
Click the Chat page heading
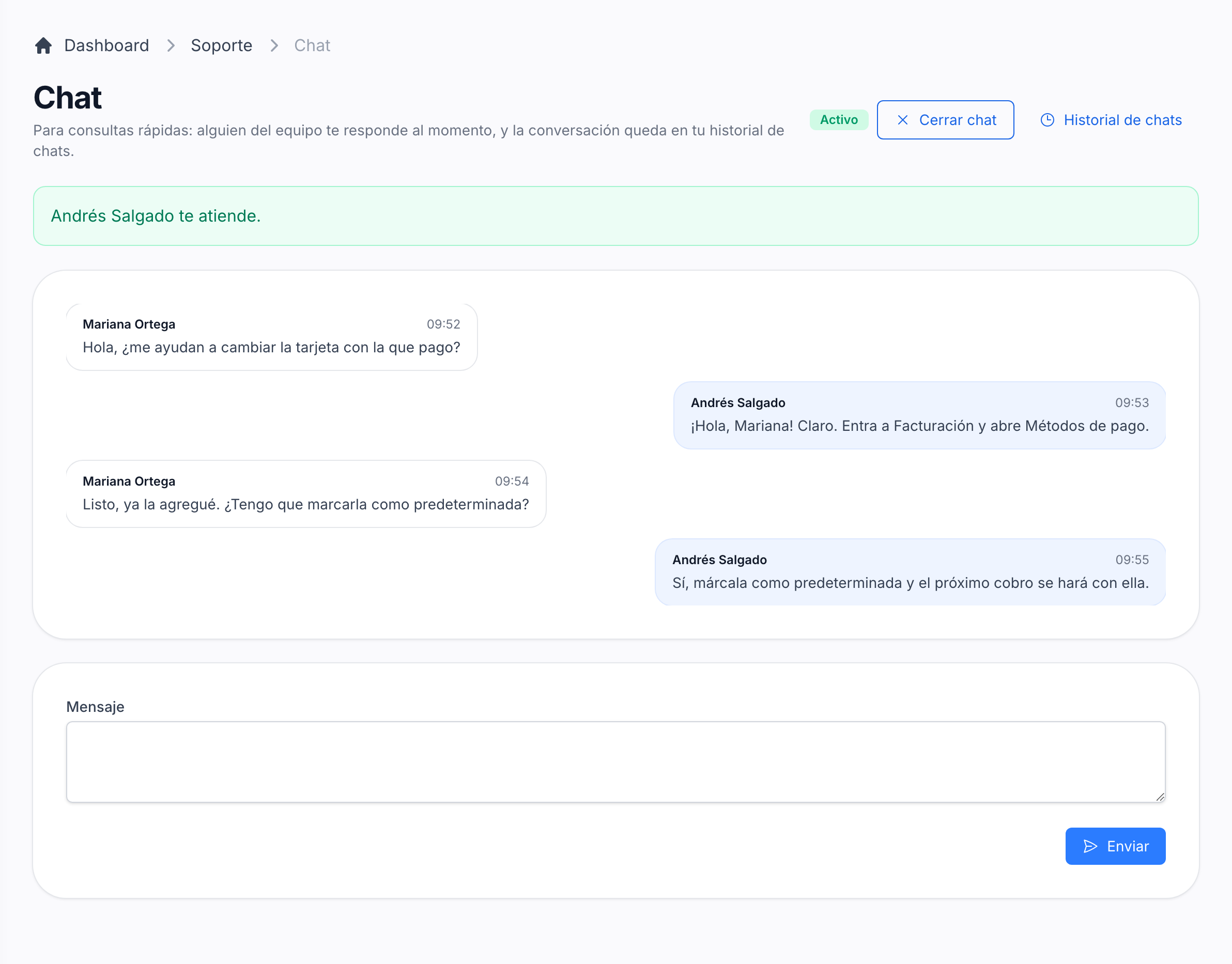[x=67, y=98]
